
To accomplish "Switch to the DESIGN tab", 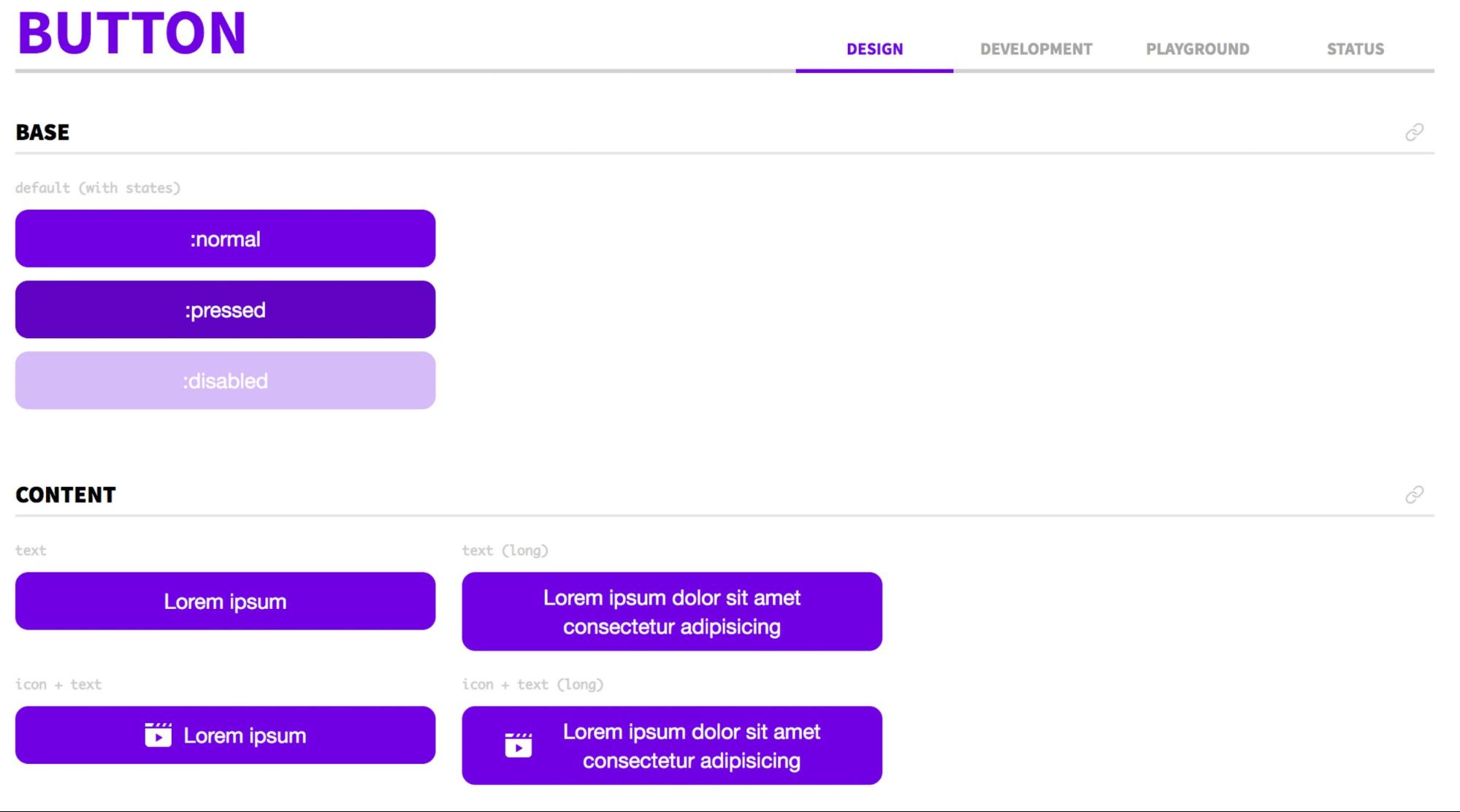I will pyautogui.click(x=874, y=49).
